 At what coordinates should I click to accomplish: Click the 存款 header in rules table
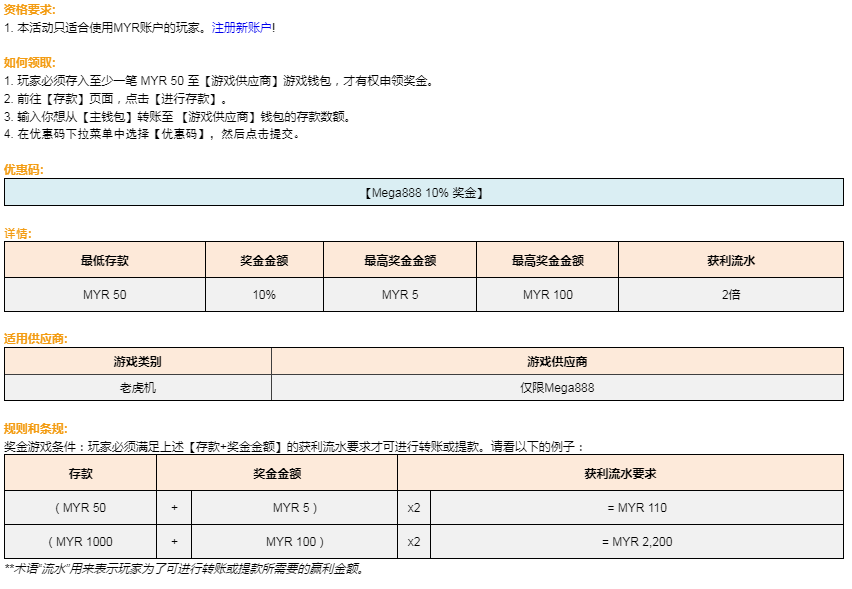(x=80, y=473)
